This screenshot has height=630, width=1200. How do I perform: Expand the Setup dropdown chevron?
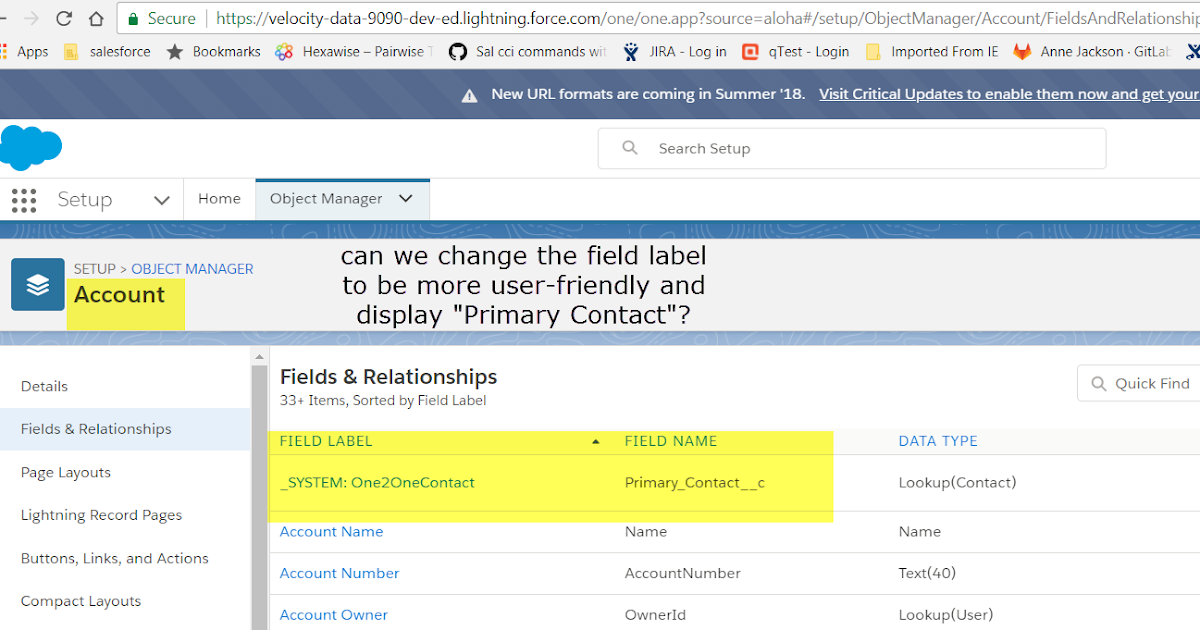[x=162, y=200]
